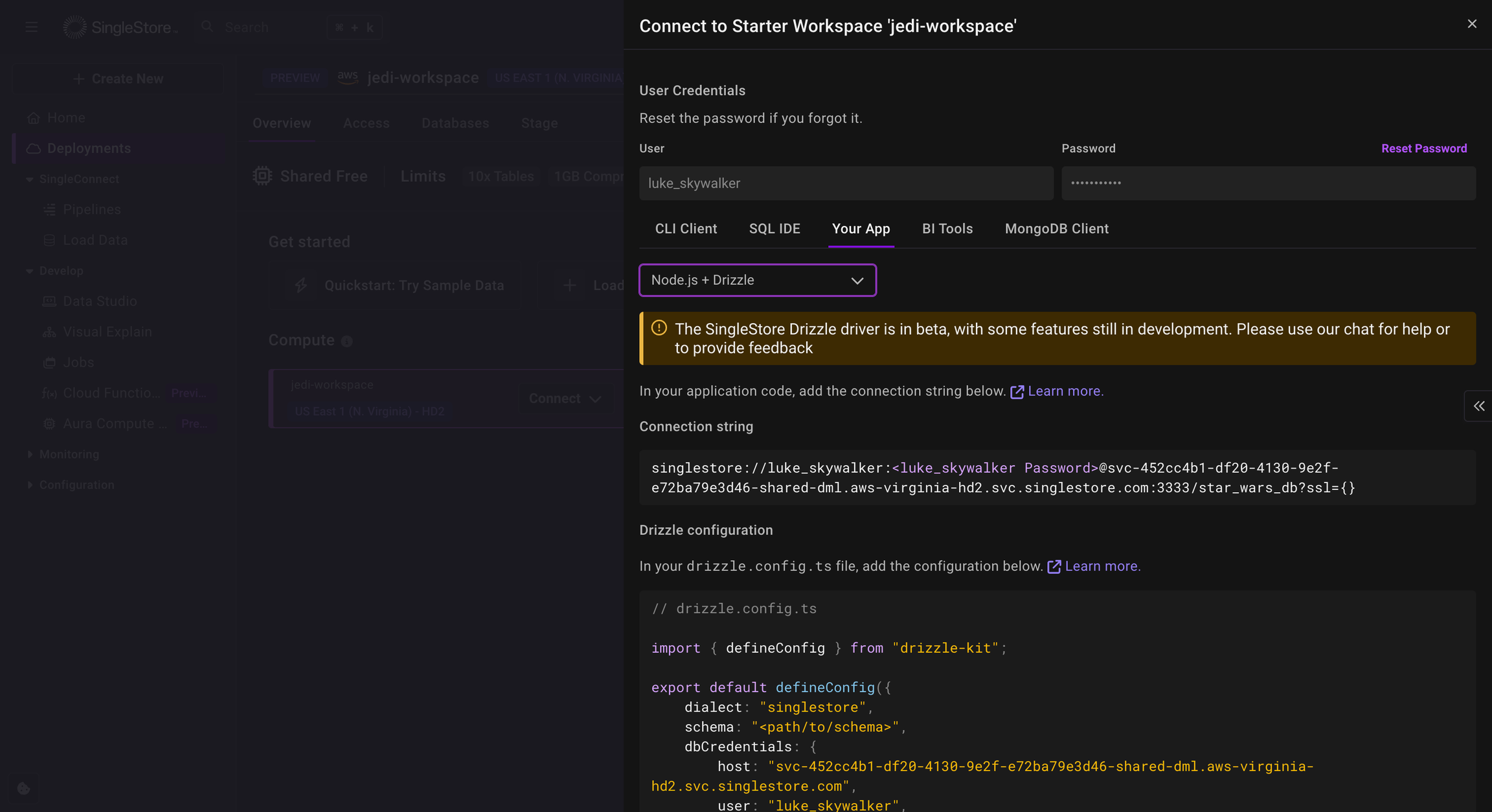
Task: Open the Node.js + Drizzle framework dropdown
Action: coord(757,280)
